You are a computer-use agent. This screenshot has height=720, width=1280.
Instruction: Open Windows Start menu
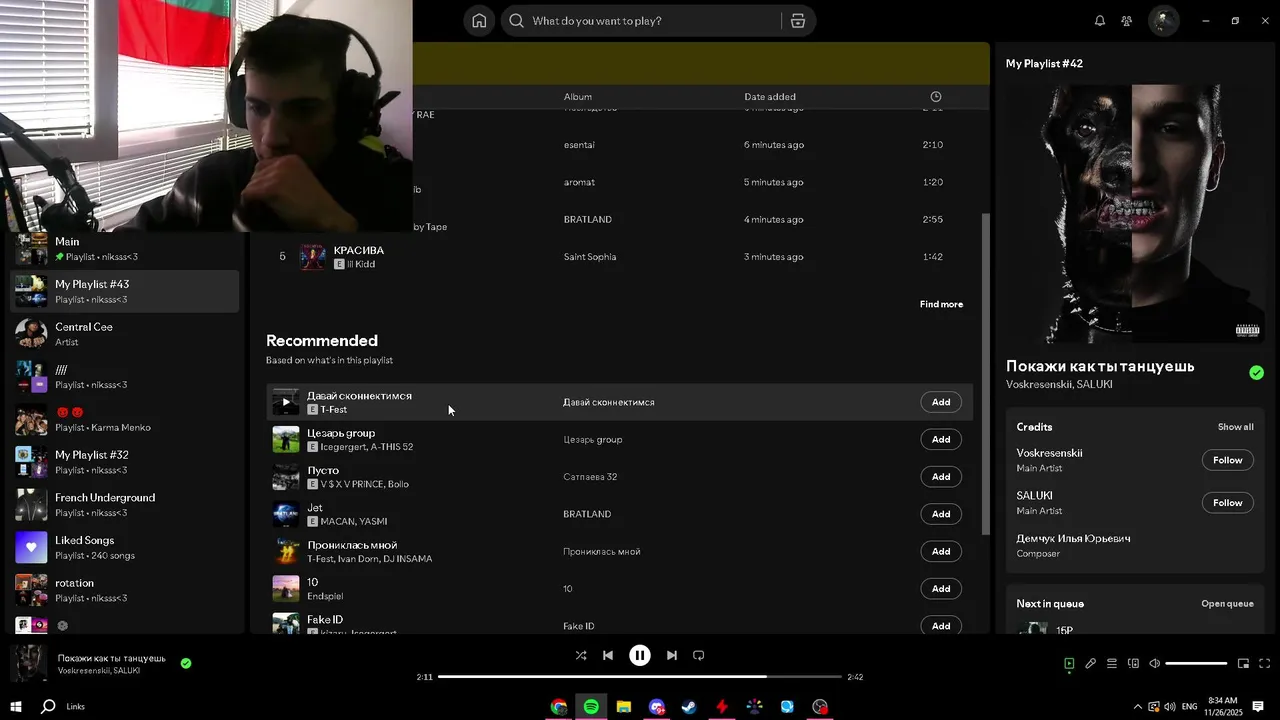click(x=16, y=706)
